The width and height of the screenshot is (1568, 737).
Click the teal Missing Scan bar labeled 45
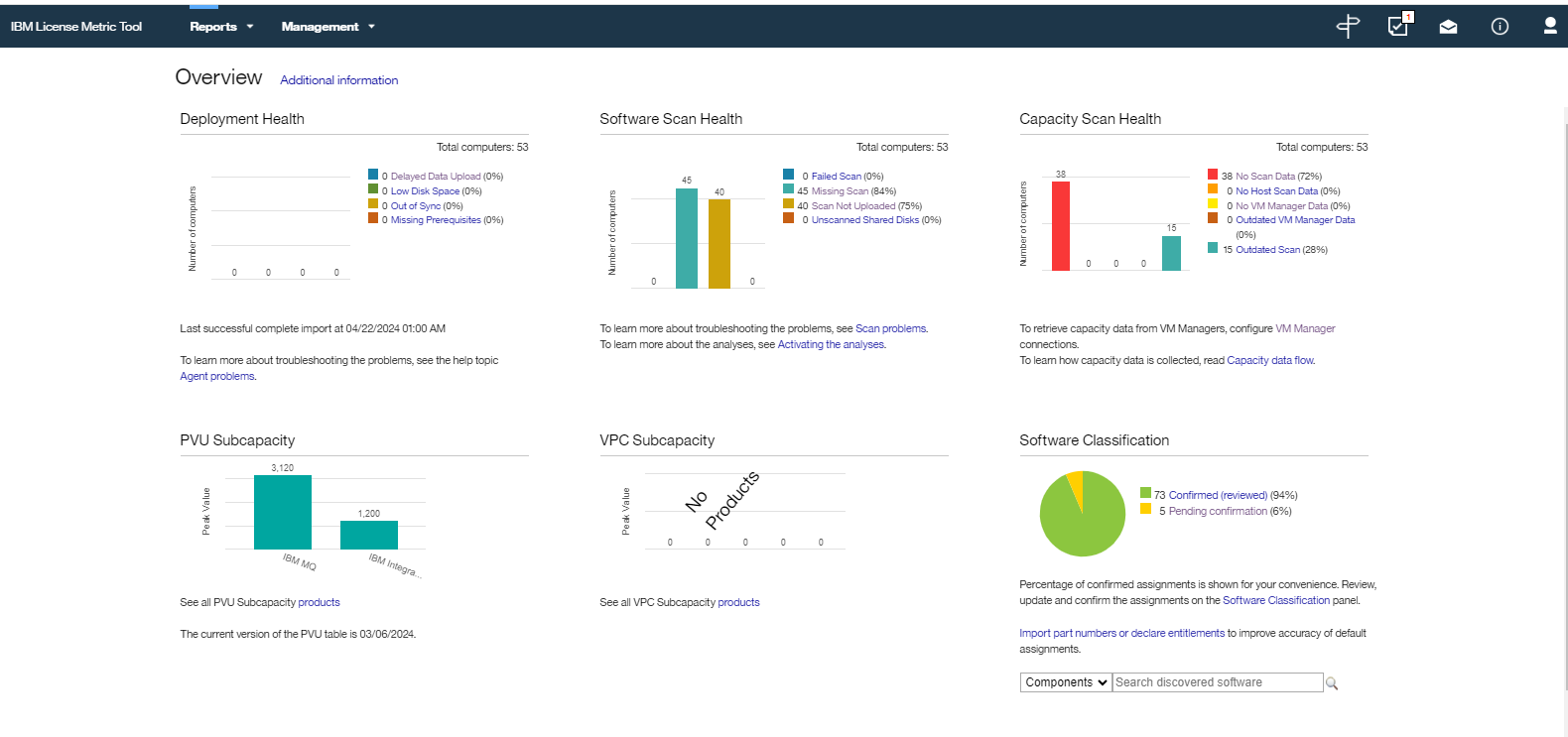(x=687, y=238)
